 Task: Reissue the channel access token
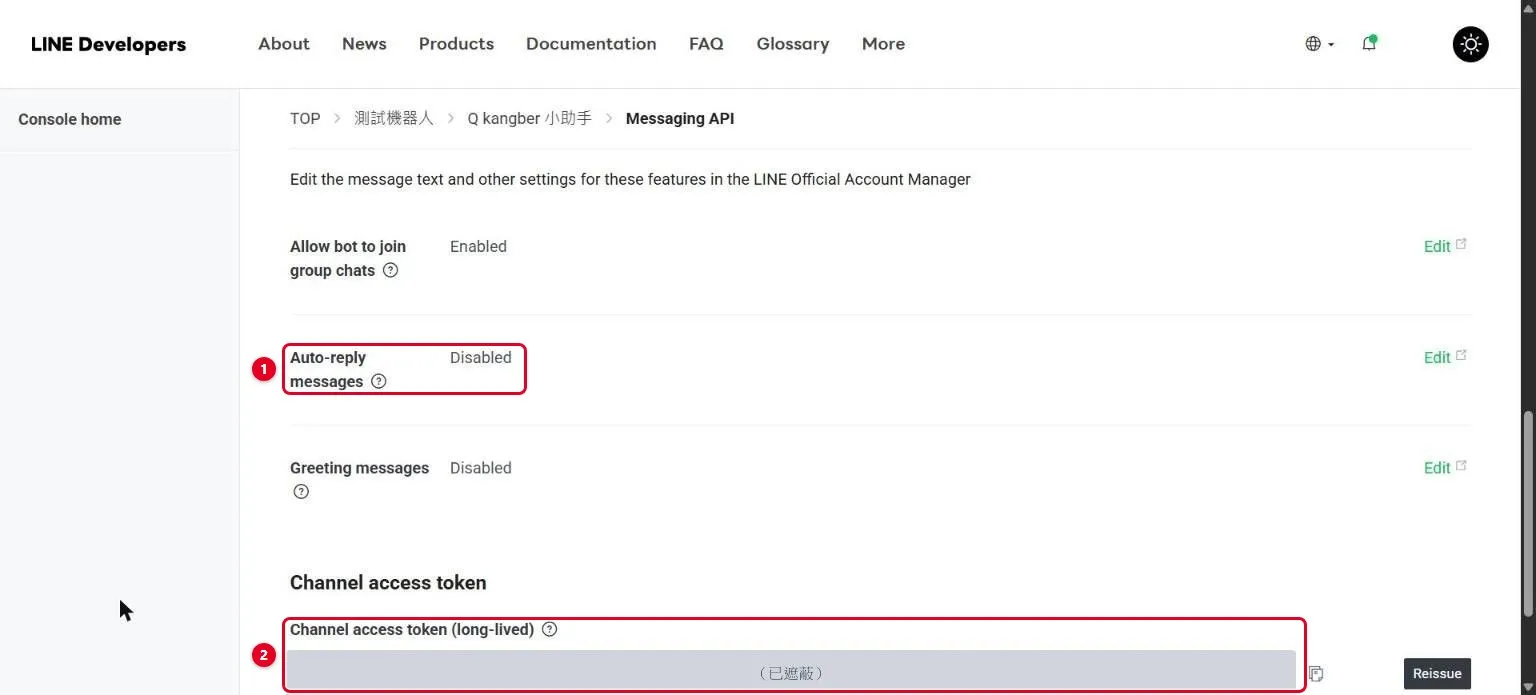[x=1437, y=673]
